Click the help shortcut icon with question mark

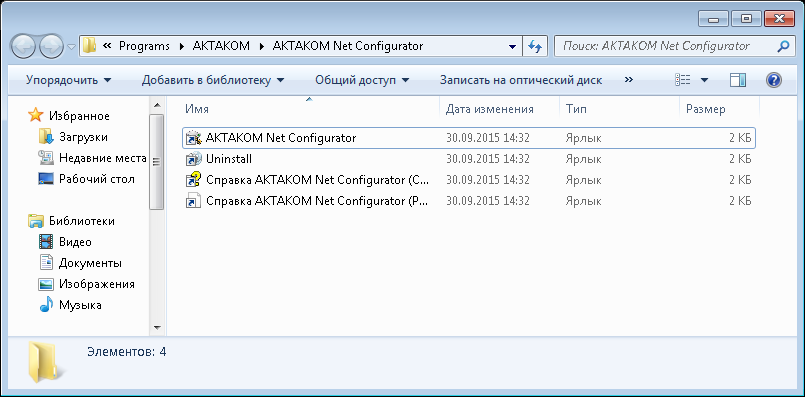(x=193, y=180)
